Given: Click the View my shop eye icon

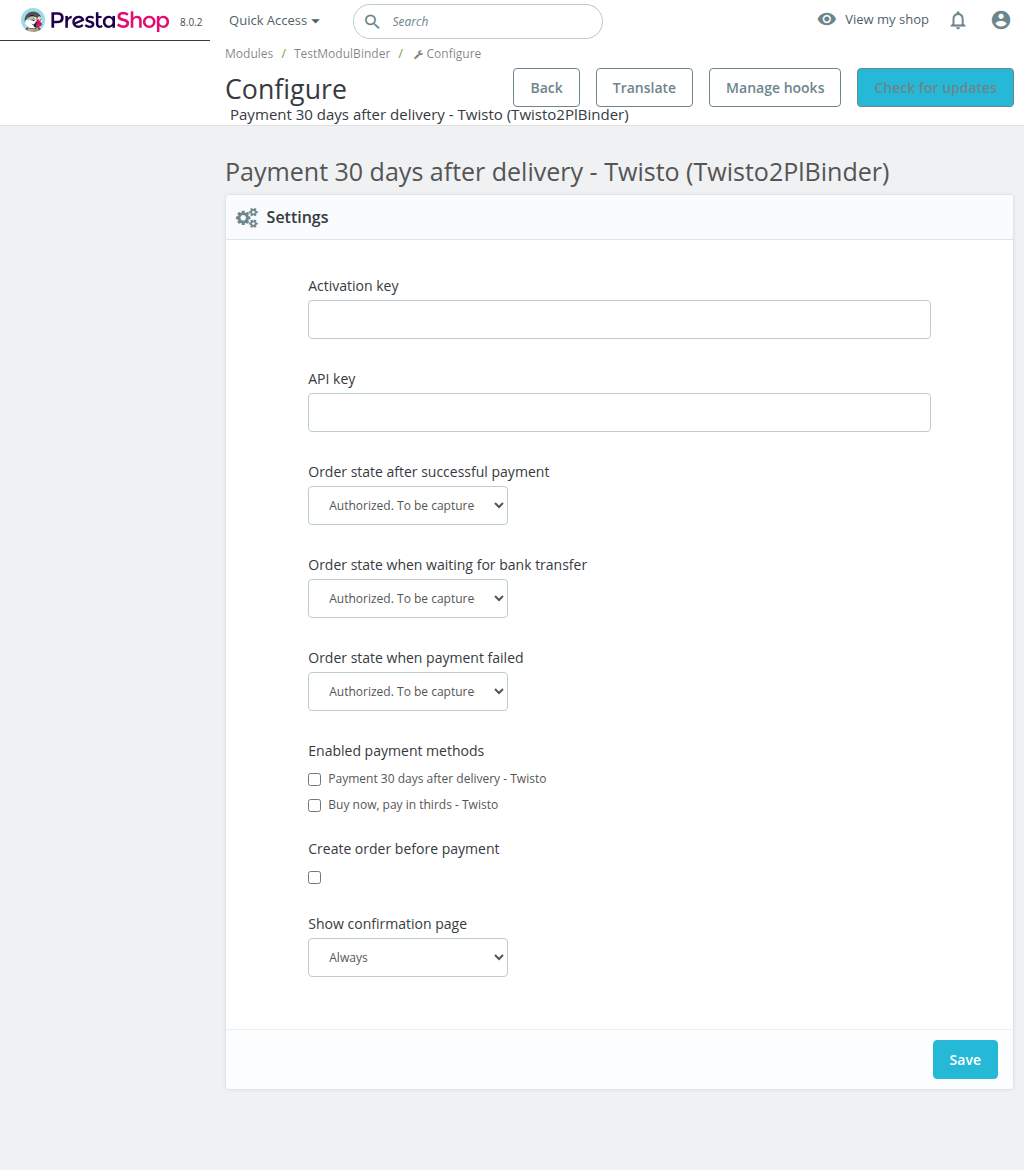Looking at the screenshot, I should click(827, 19).
